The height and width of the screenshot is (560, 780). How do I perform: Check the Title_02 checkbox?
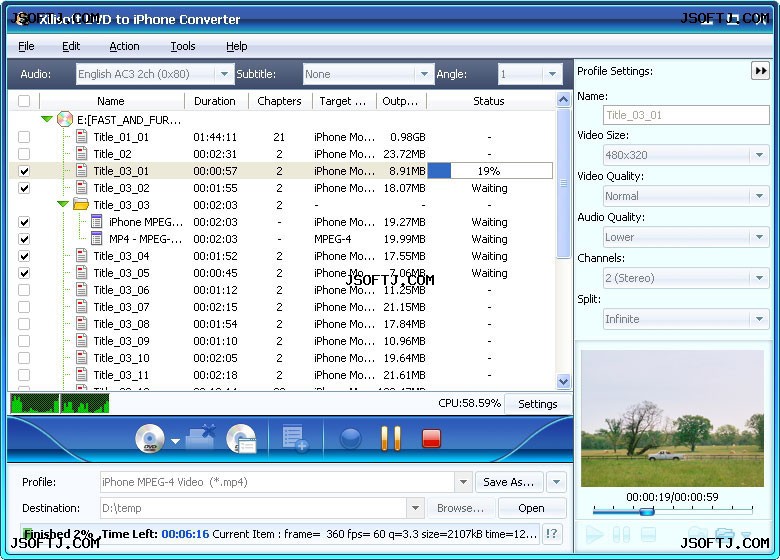[x=24, y=154]
